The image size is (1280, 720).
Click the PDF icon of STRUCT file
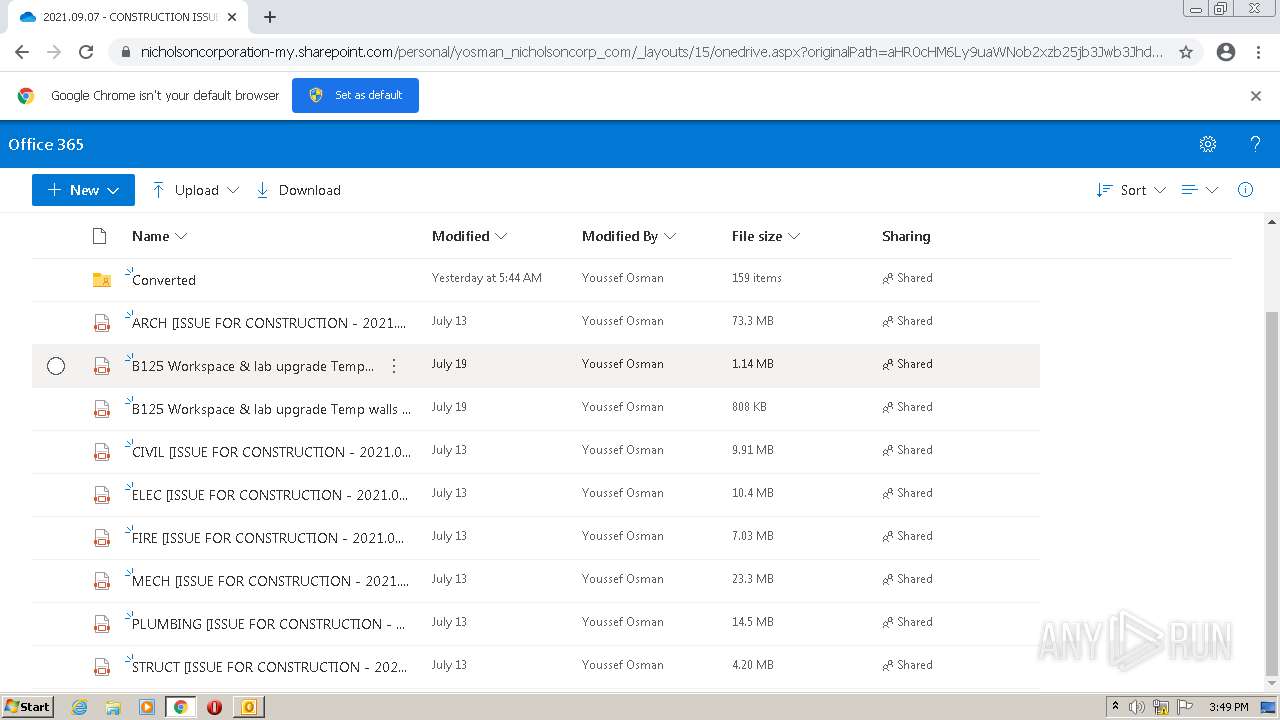[101, 667]
